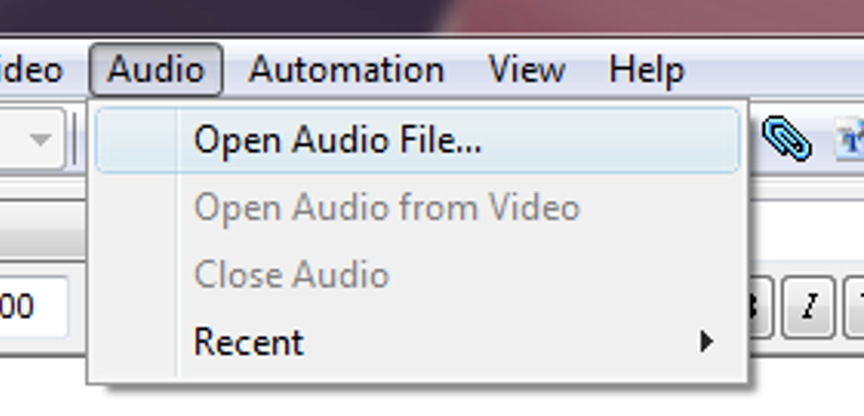Open the Video menu

30,70
